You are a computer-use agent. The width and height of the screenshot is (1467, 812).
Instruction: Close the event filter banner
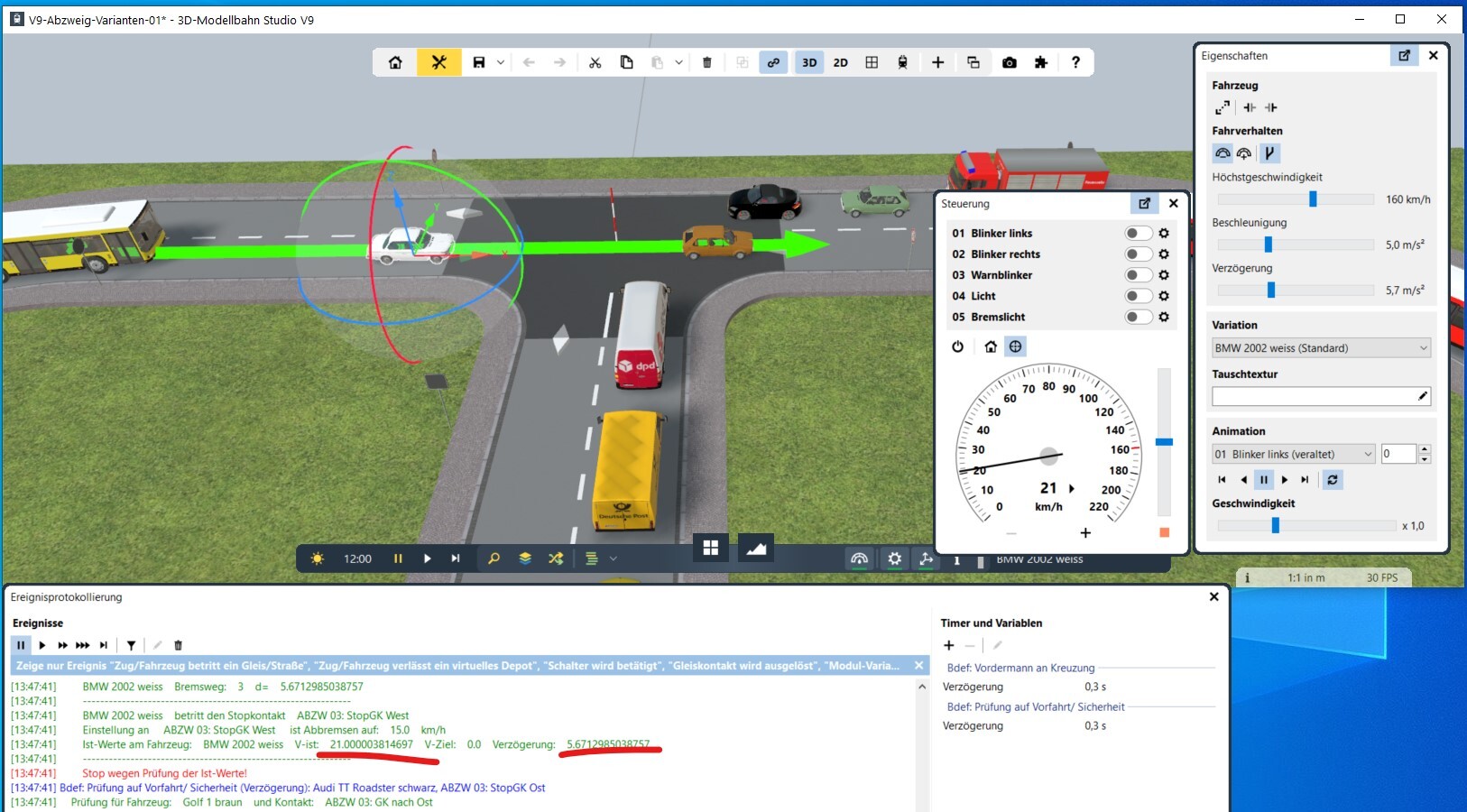[918, 666]
